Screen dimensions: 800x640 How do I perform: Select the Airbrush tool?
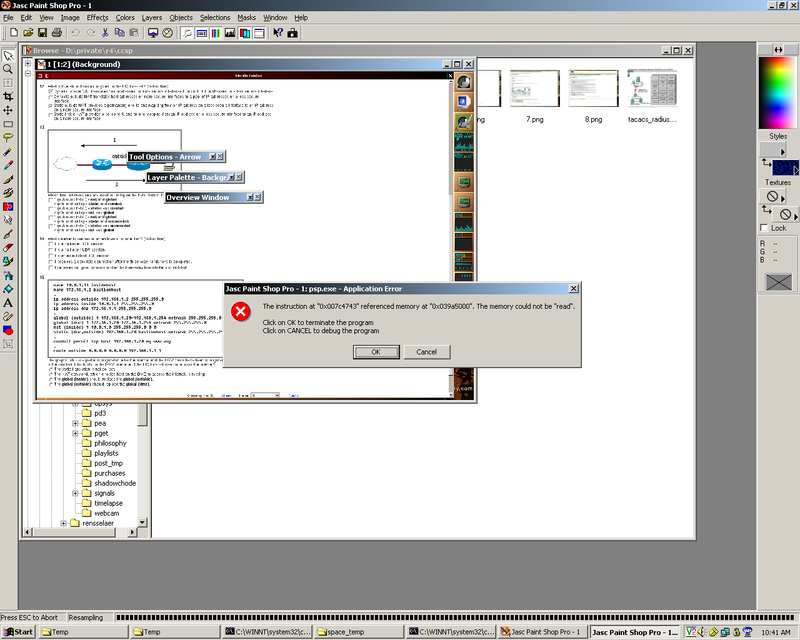click(8, 276)
